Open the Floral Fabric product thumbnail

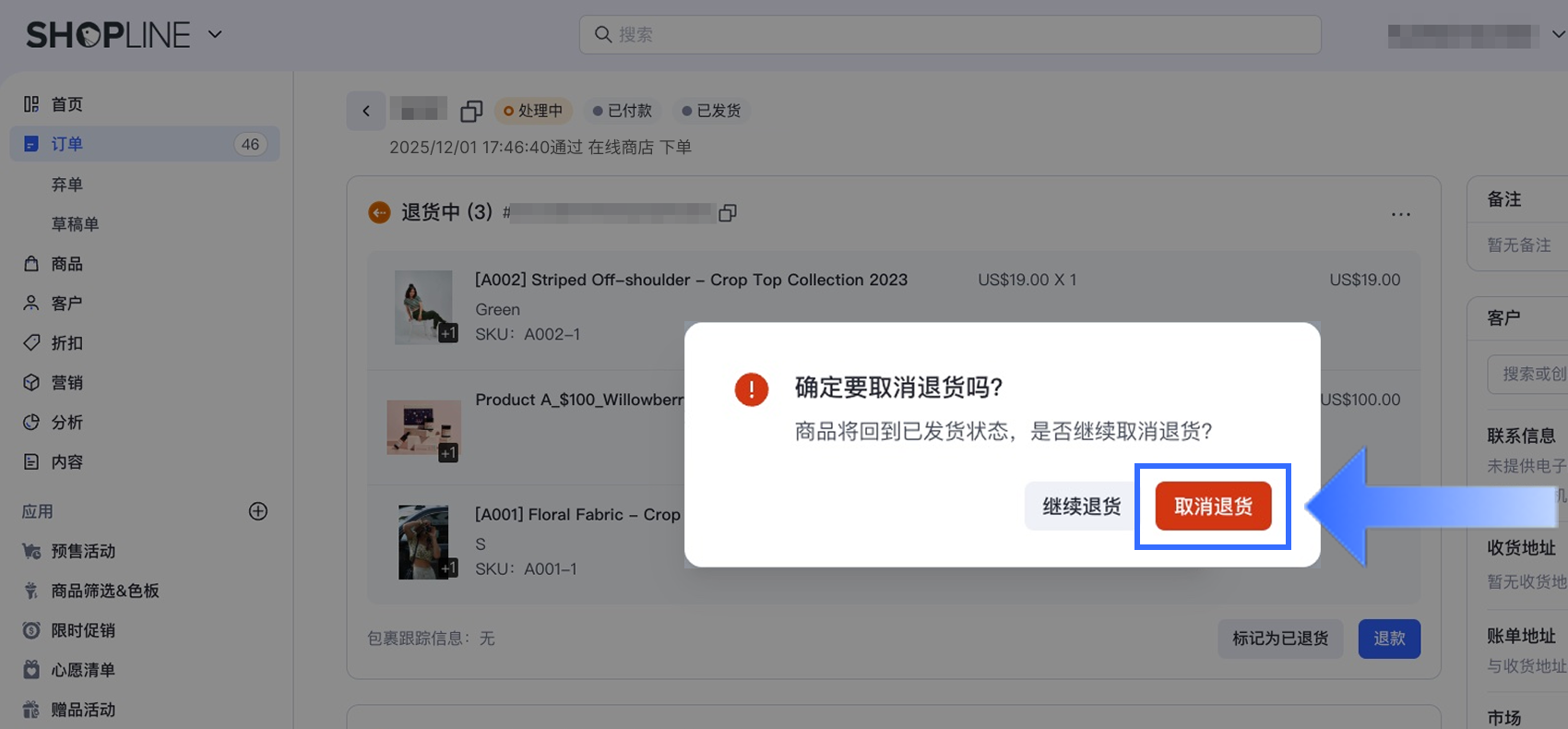pyautogui.click(x=424, y=542)
